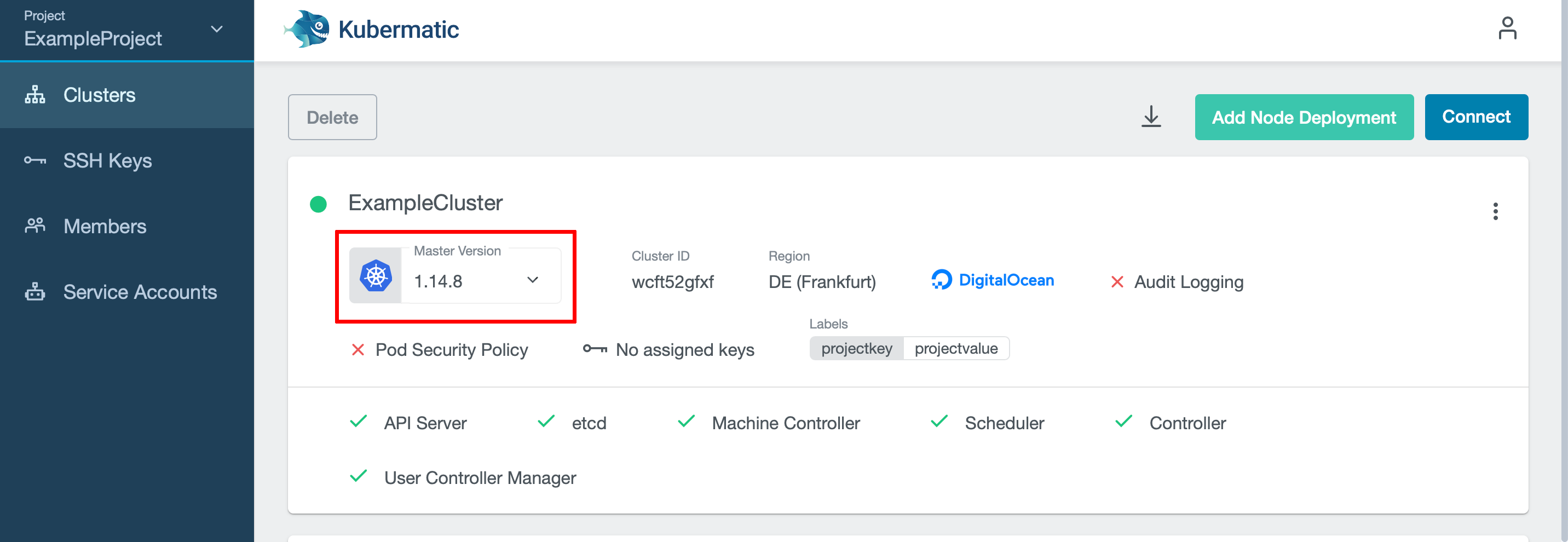This screenshot has height=542, width=1568.
Task: Click the Kubermatic title text
Action: (399, 29)
